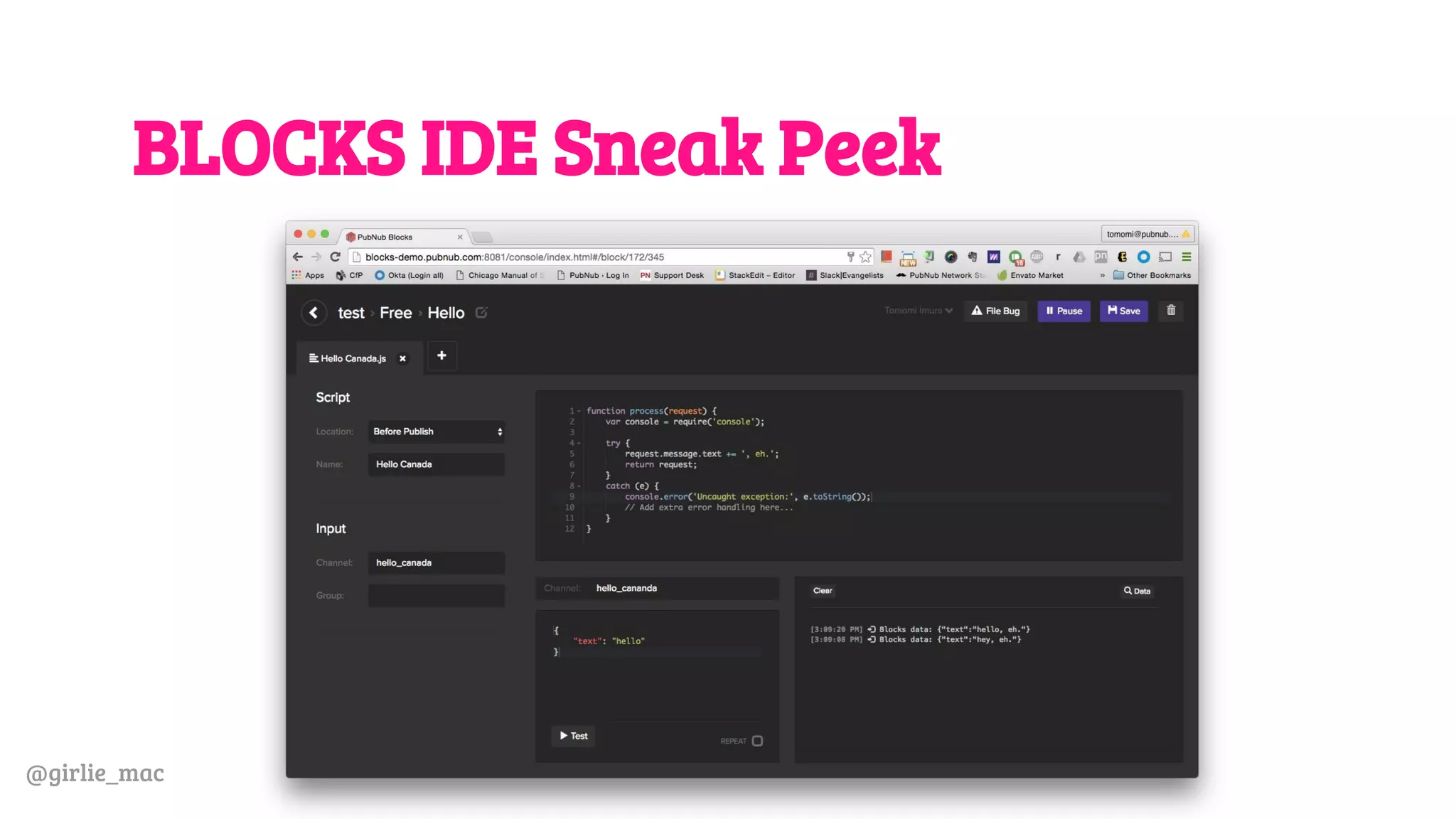Screen dimensions: 1456x819
Task: Open the Tomomi Imura user dropdown
Action: pyautogui.click(x=918, y=311)
